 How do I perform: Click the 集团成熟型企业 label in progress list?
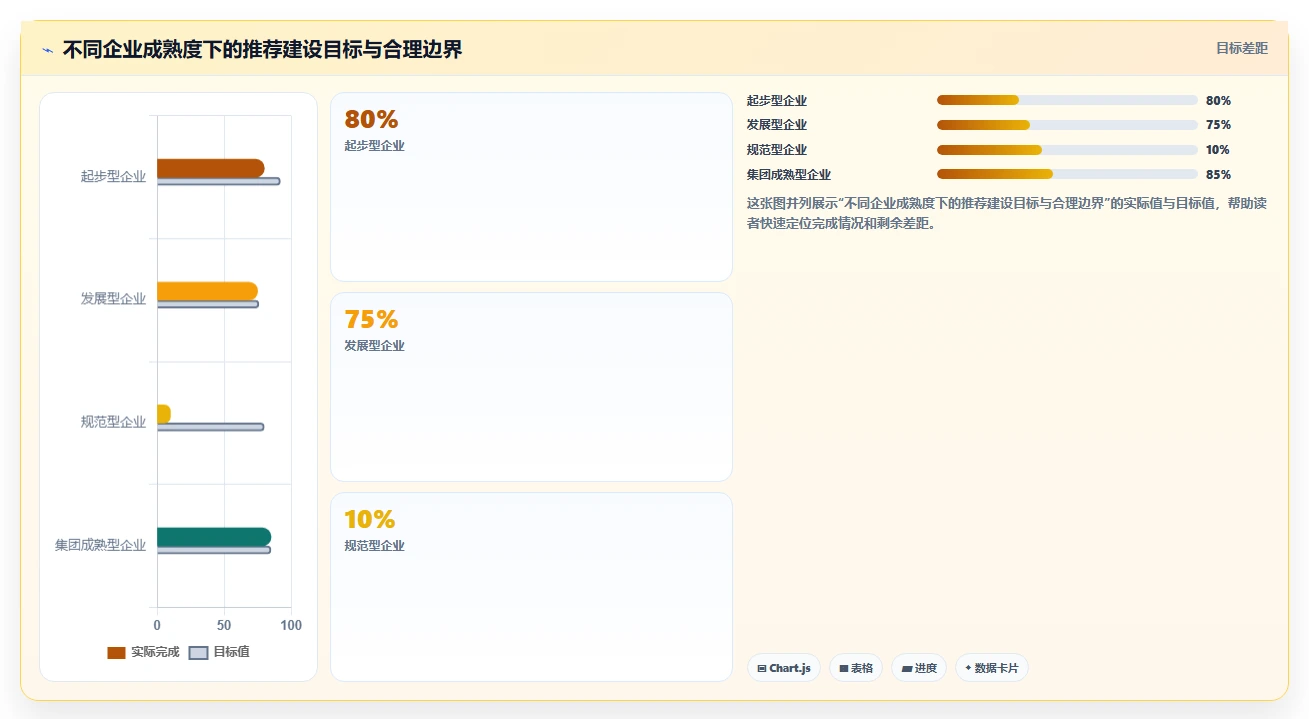coord(789,175)
